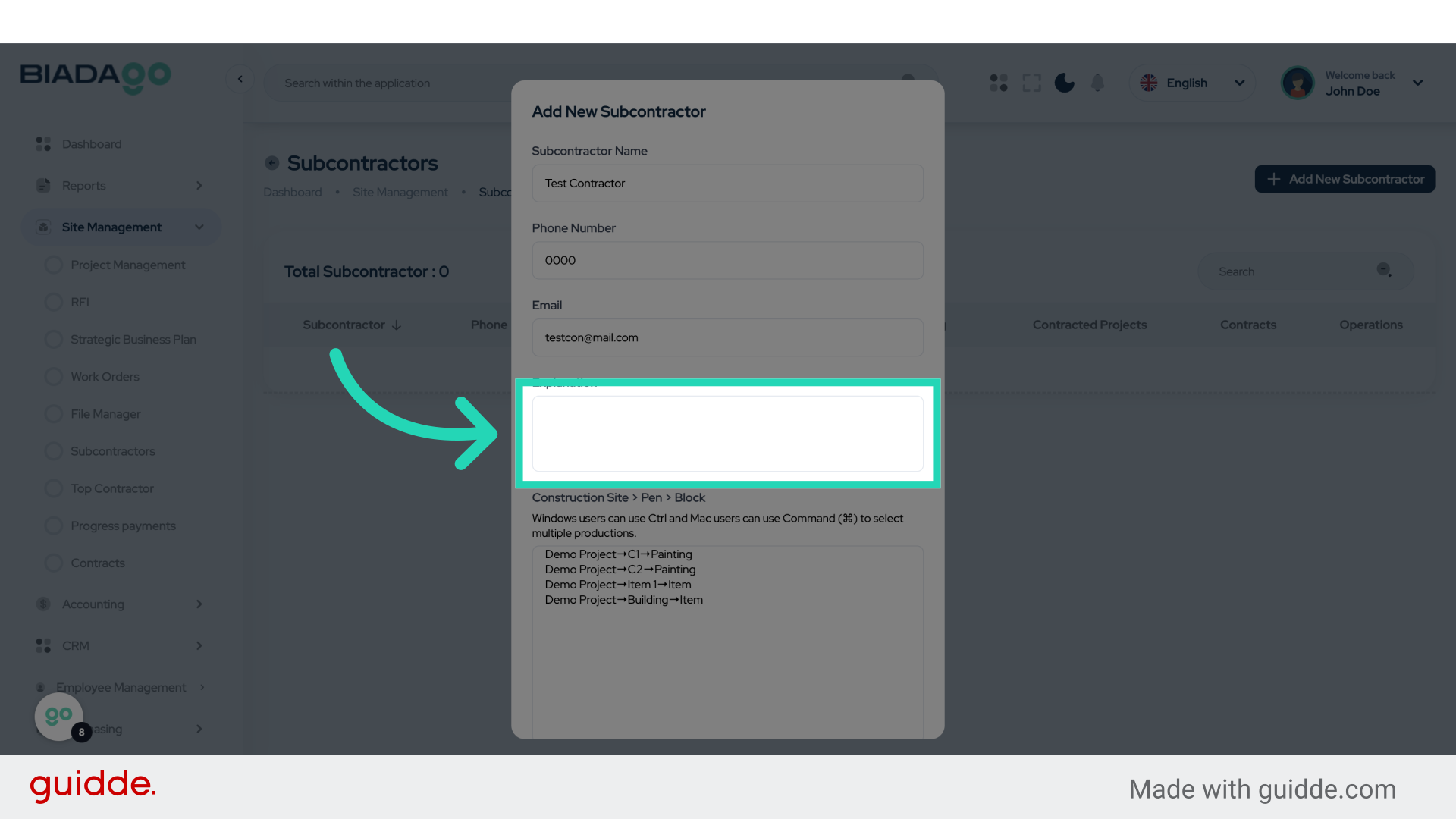Click into the empty Explanation text area
Screen dimensions: 1456x819
coord(727,434)
